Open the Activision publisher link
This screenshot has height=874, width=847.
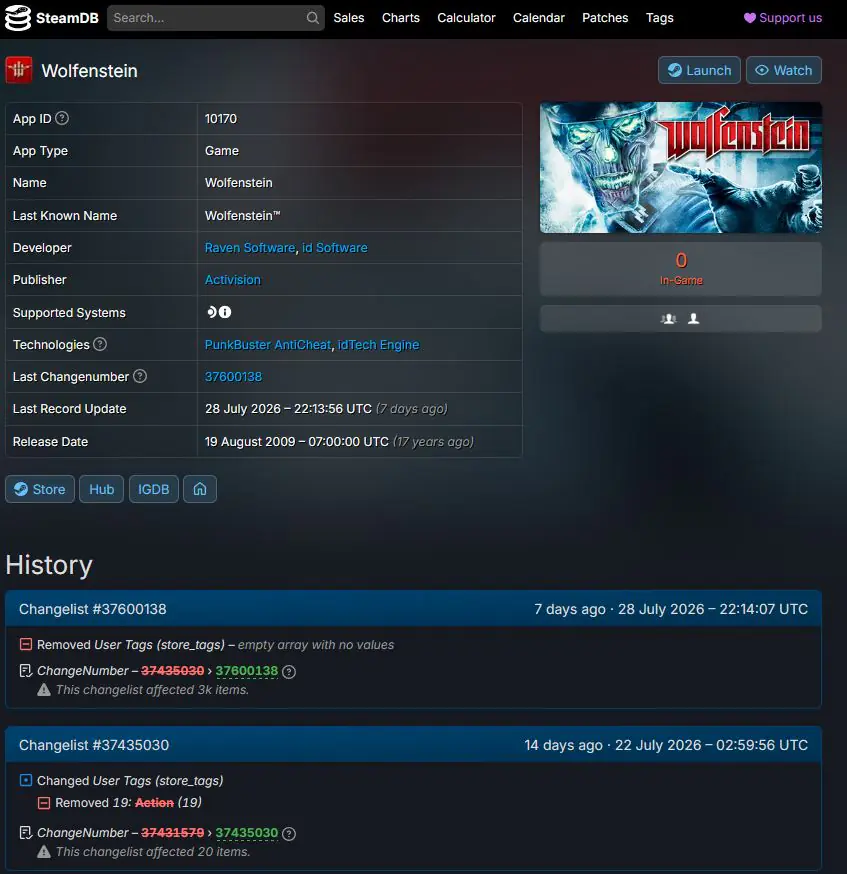tap(232, 280)
